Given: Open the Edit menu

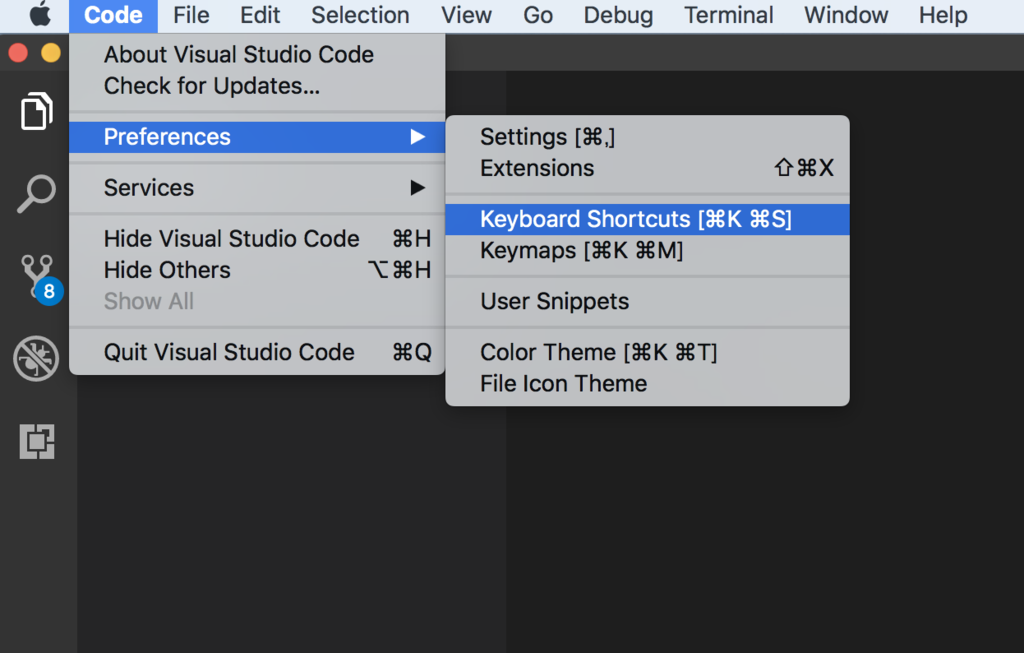Looking at the screenshot, I should point(260,15).
